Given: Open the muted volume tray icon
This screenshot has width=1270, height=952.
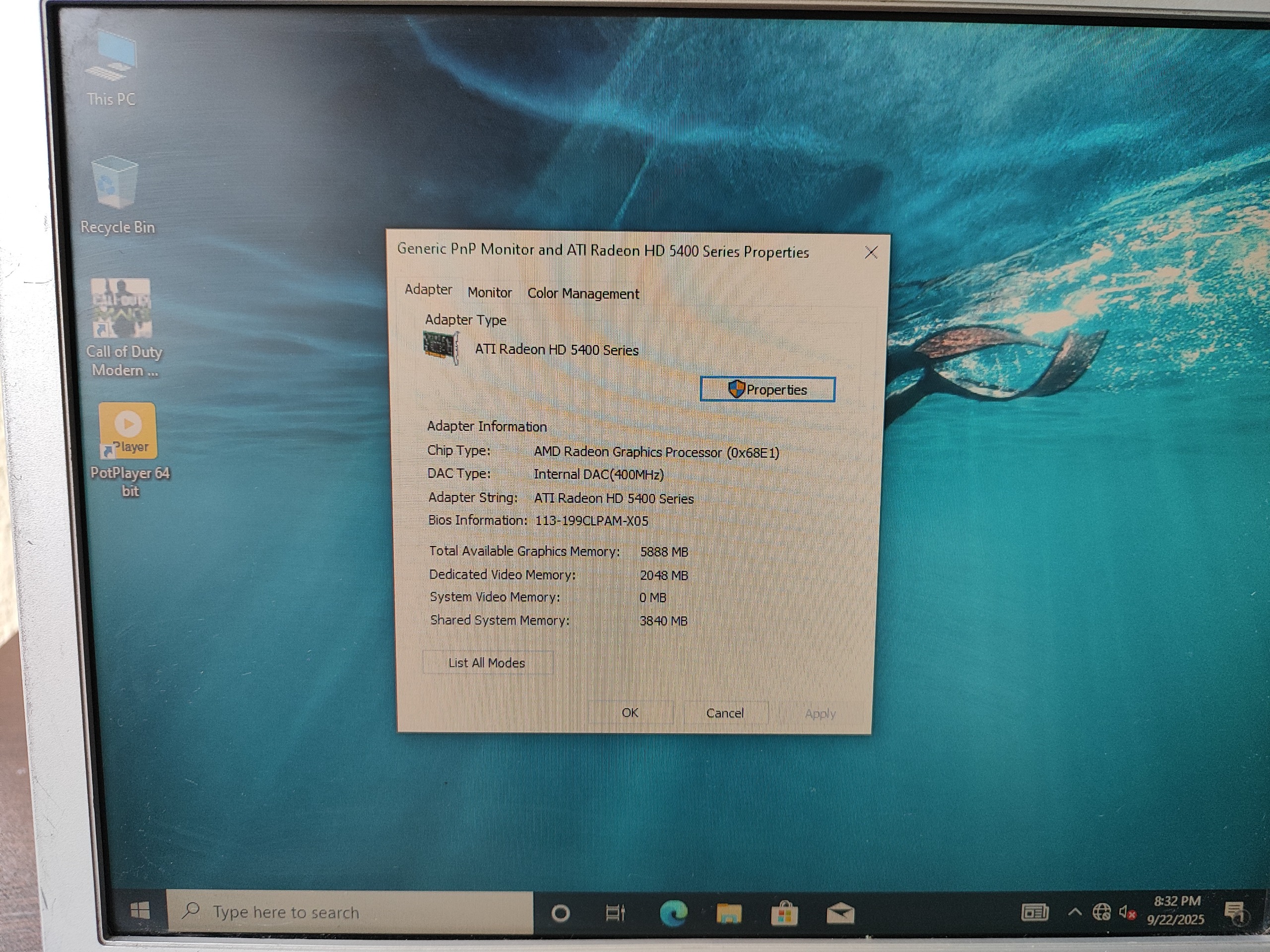Looking at the screenshot, I should pos(1127,912).
